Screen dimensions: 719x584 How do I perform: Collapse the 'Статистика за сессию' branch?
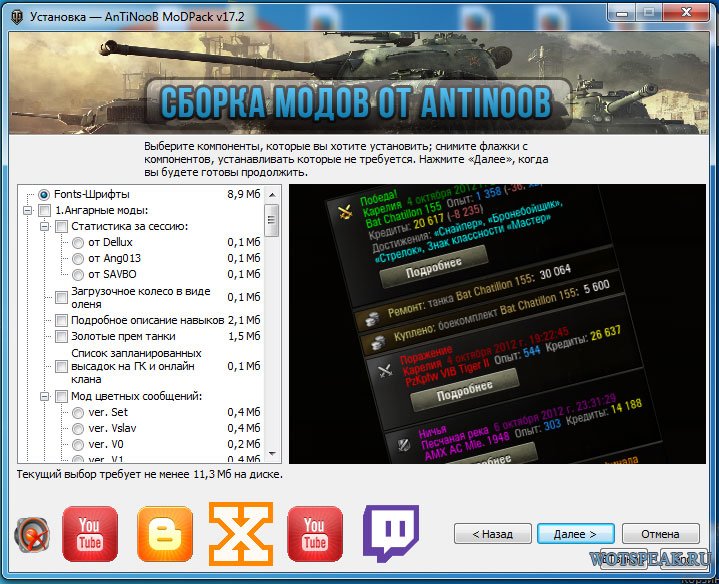[44, 226]
